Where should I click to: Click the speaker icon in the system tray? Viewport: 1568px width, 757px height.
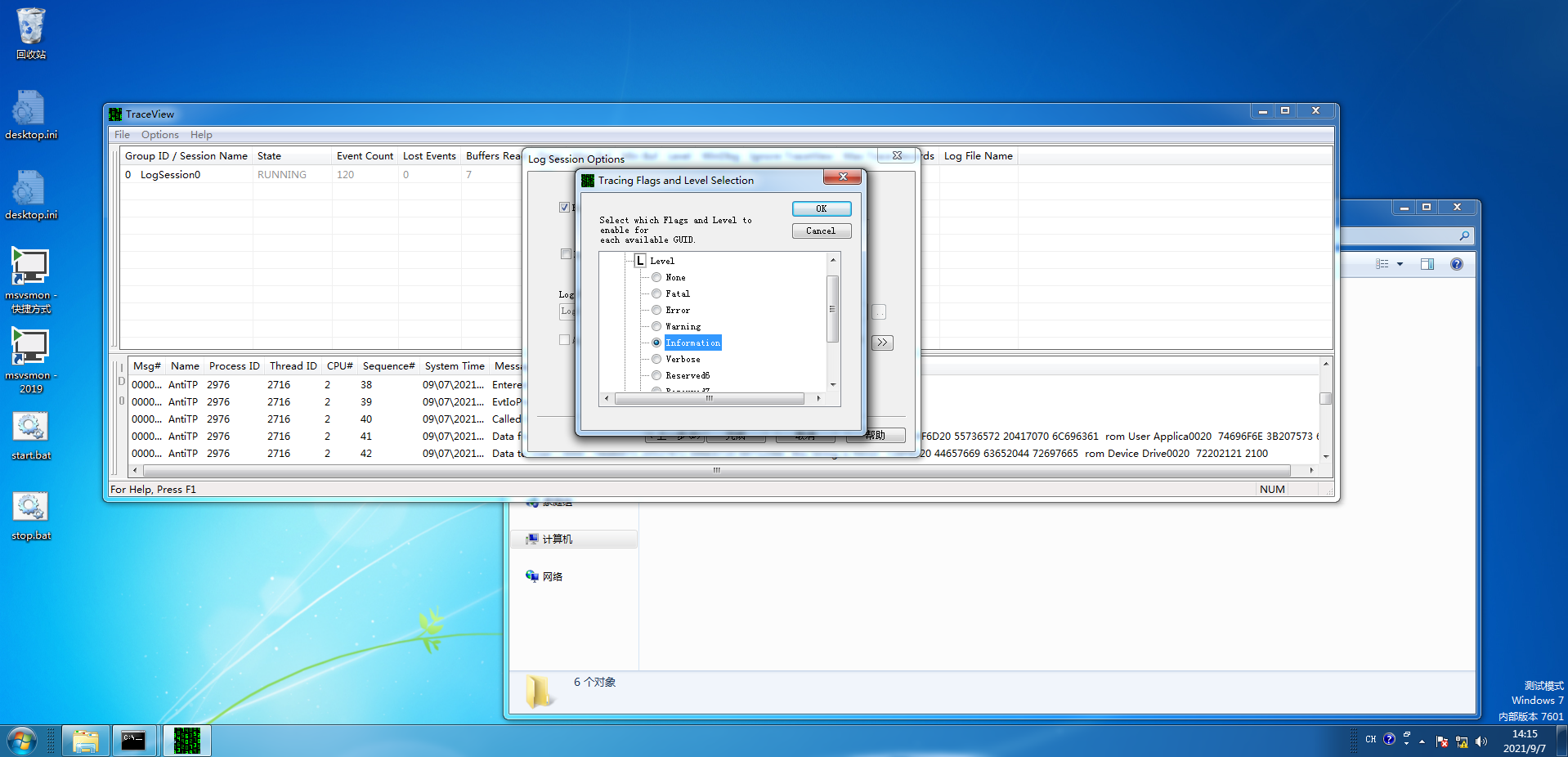[1481, 741]
